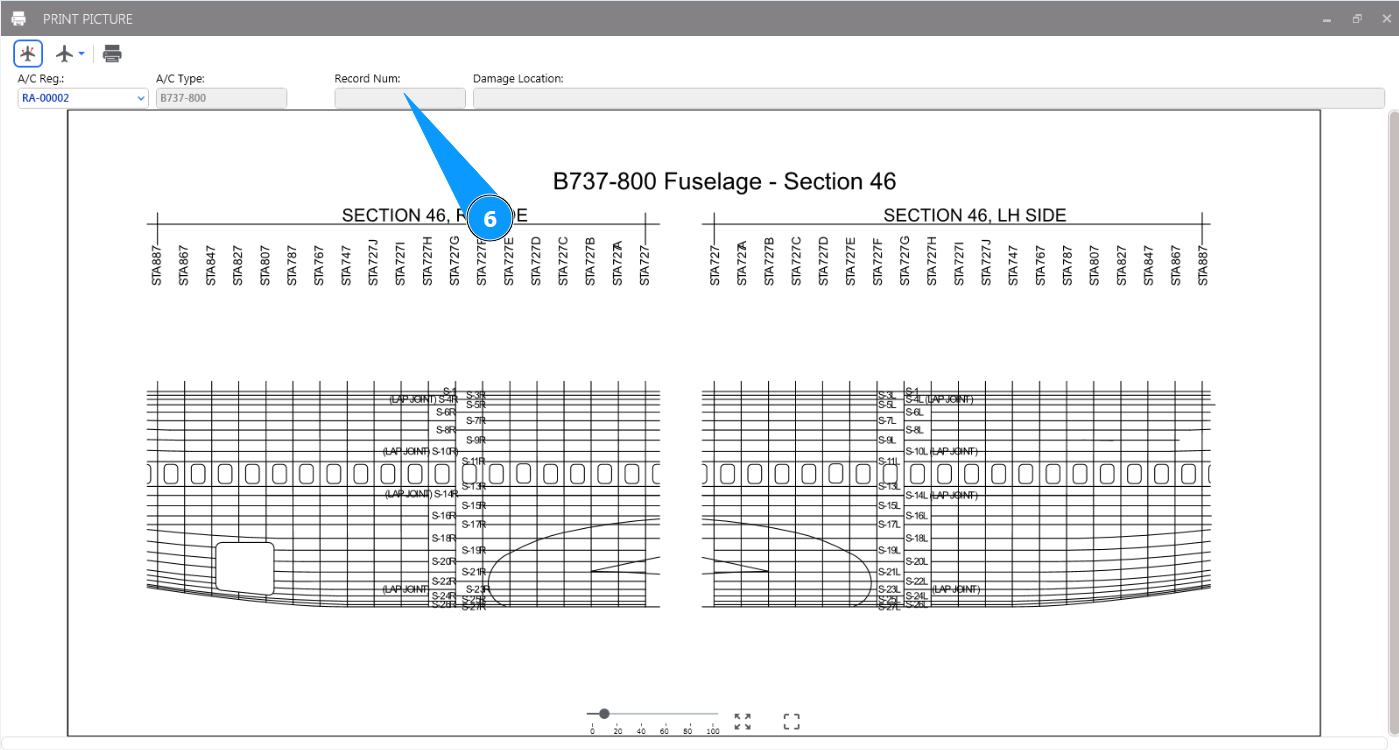Click the Record Num input field

pos(400,98)
